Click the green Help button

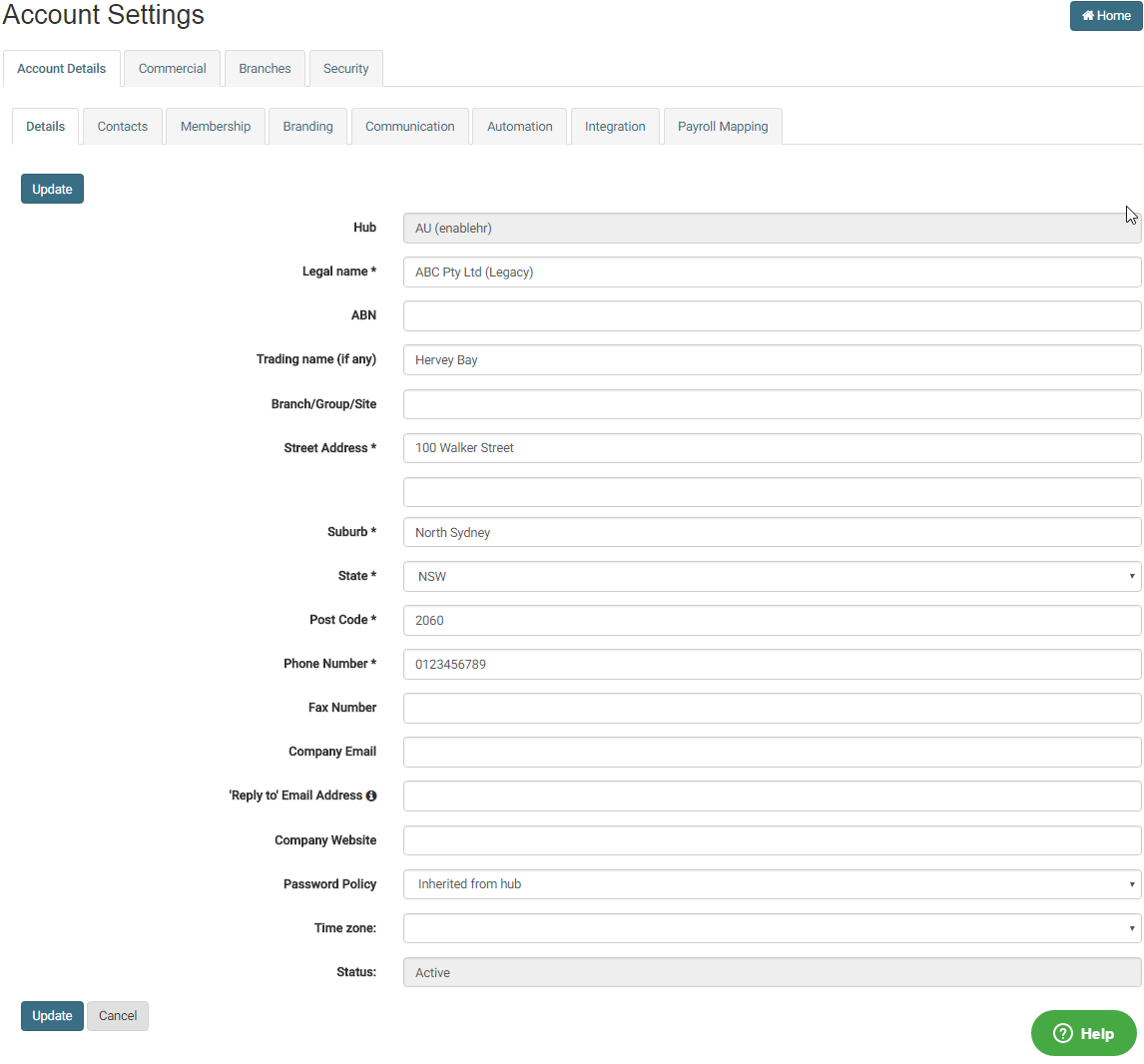coord(1083,1033)
